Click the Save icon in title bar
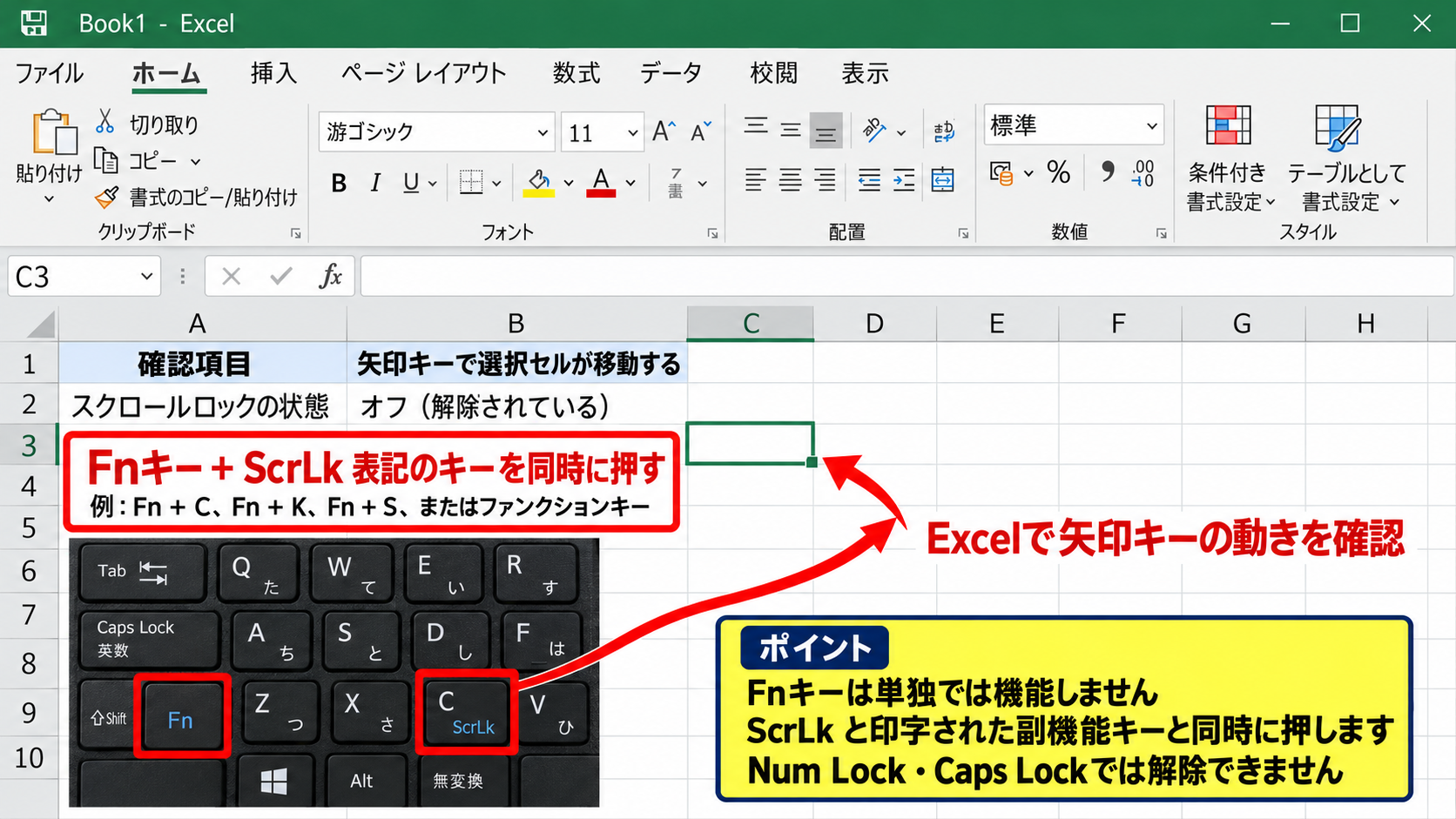This screenshot has height=819, width=1456. point(34,23)
